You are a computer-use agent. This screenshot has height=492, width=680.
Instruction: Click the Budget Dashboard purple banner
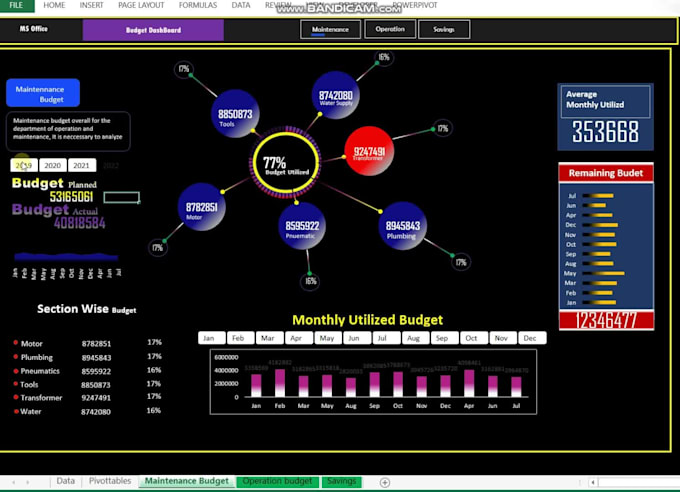pyautogui.click(x=153, y=30)
